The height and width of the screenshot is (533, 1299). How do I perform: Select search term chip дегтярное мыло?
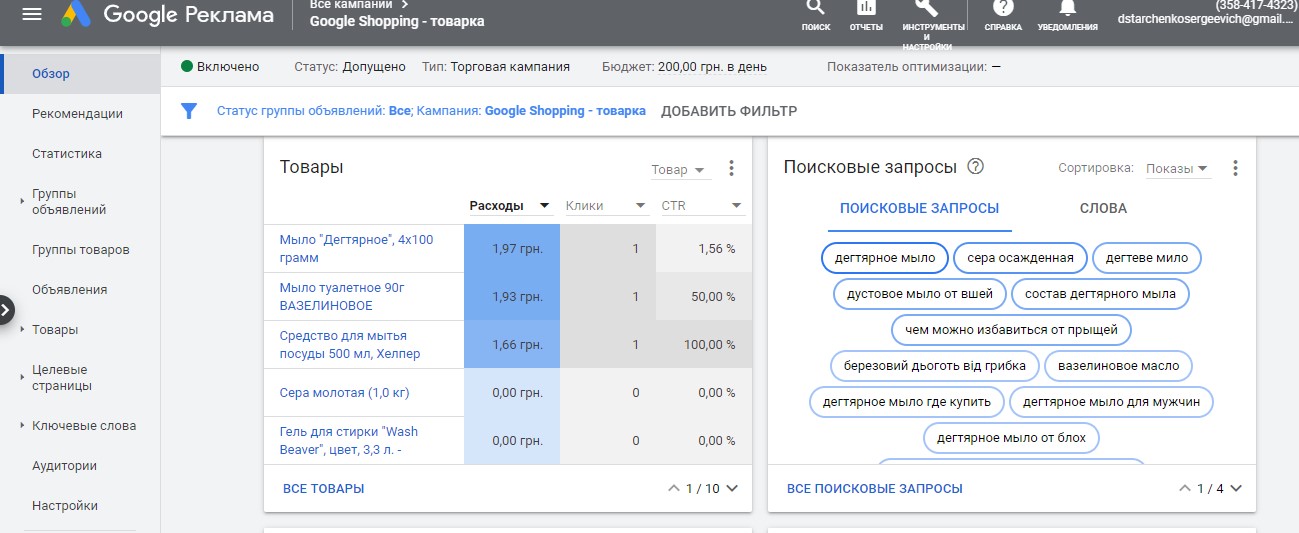pos(885,258)
